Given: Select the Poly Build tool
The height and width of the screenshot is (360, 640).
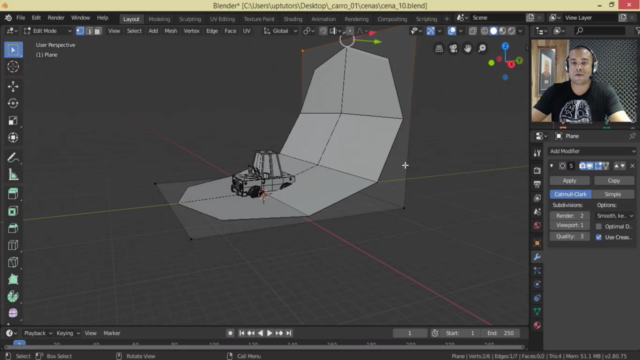Looking at the screenshot, I should (13, 280).
